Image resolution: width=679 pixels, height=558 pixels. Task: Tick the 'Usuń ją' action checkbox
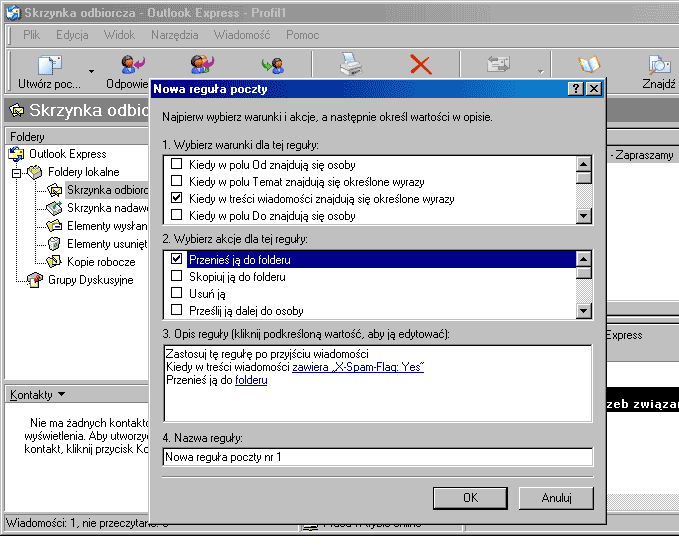click(x=177, y=294)
